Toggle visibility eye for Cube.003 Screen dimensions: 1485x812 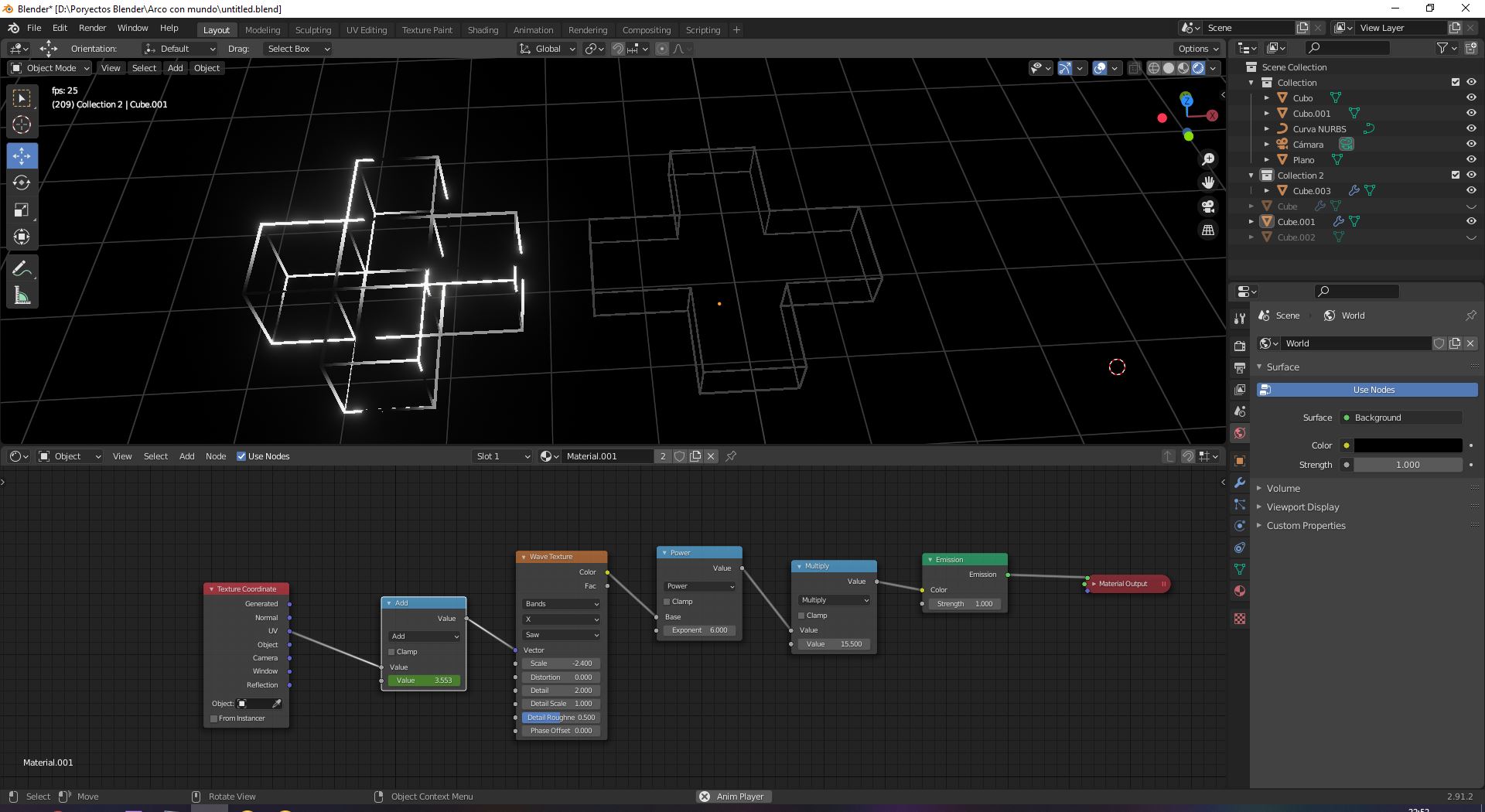pos(1471,190)
